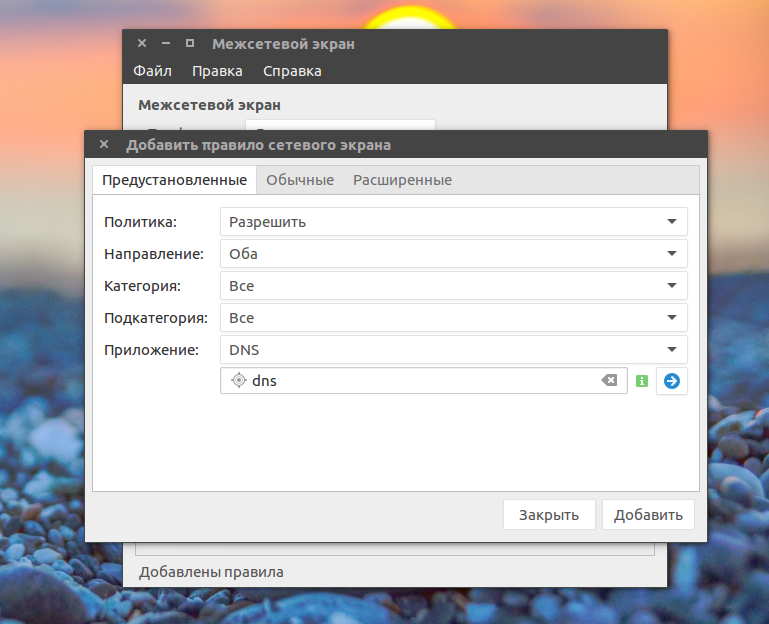The image size is (769, 624).
Task: Maximize the Межсетевой экран window
Action: (190, 43)
